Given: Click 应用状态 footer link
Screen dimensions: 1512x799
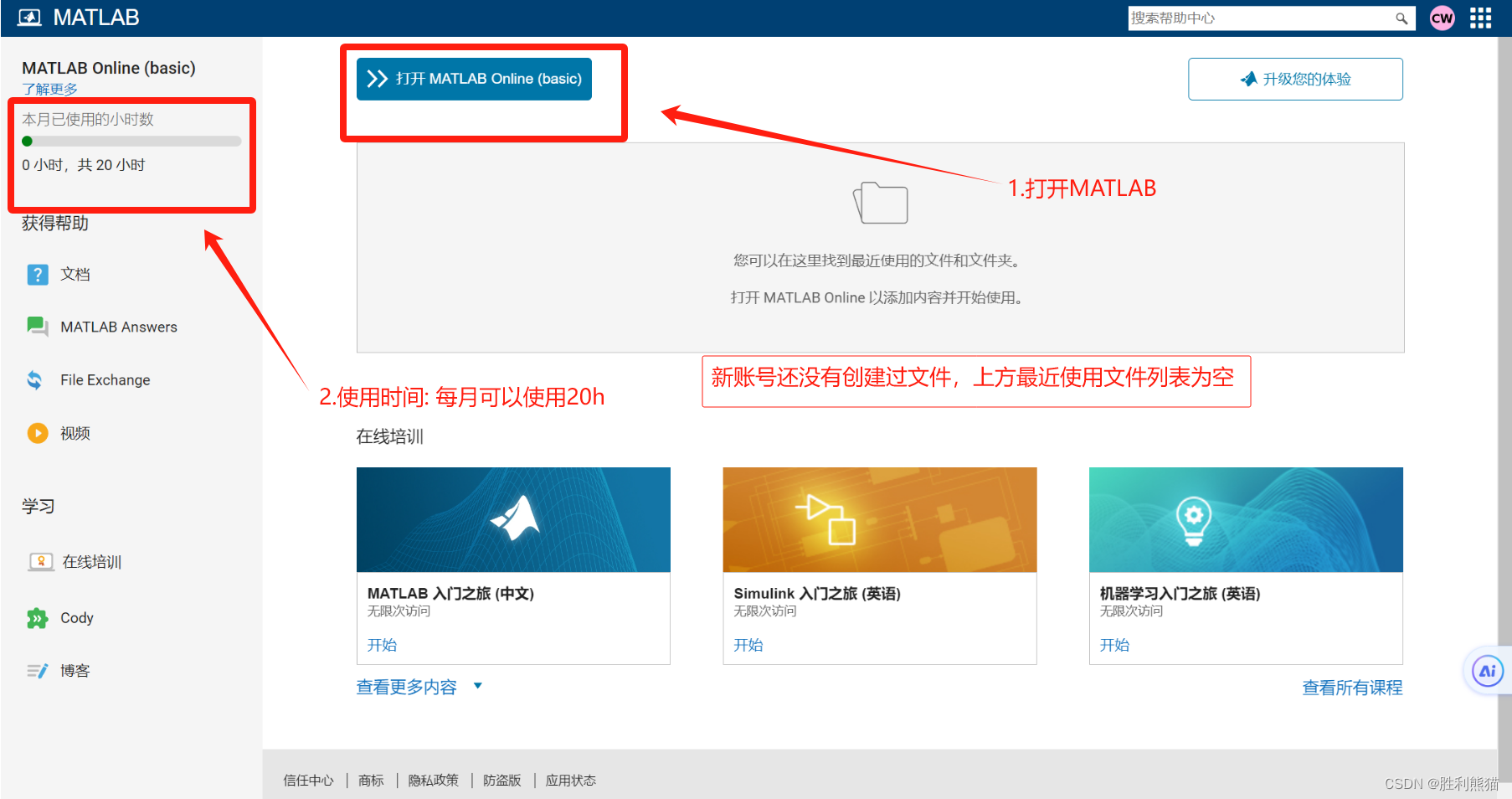Looking at the screenshot, I should click(571, 781).
